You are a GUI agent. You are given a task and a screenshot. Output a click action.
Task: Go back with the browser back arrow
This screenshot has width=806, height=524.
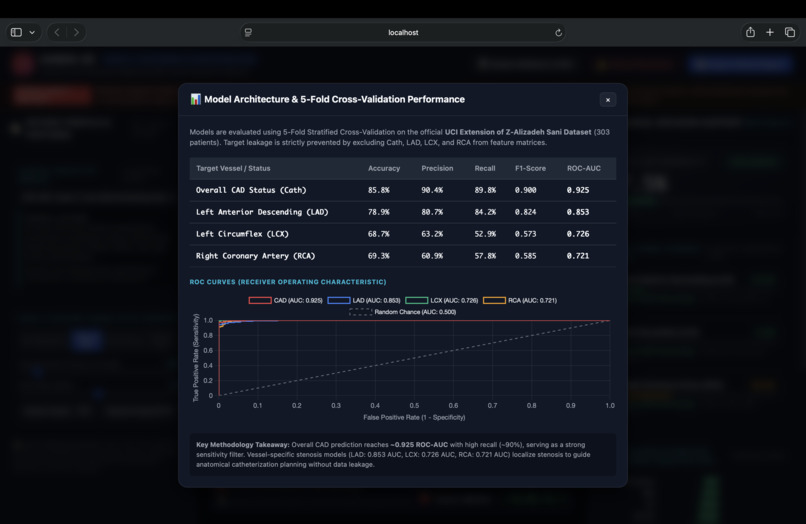(57, 32)
